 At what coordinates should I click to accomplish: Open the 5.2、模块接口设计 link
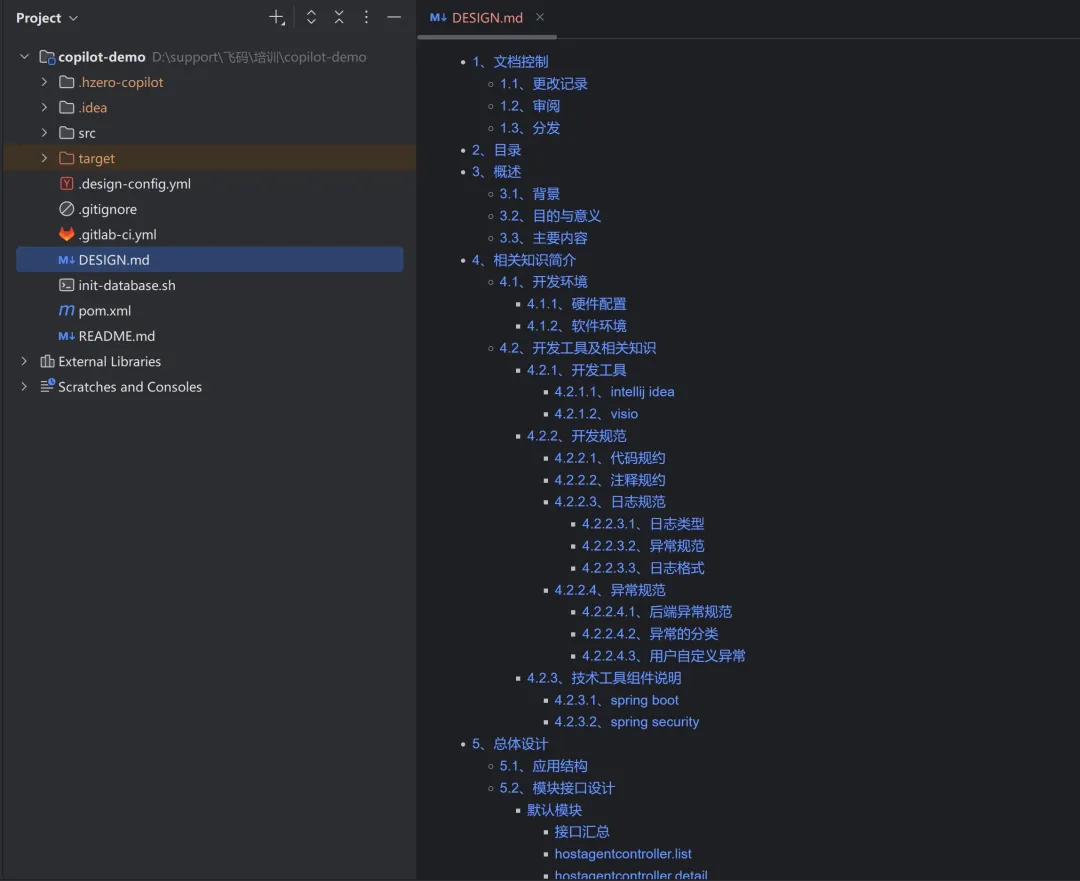point(557,788)
